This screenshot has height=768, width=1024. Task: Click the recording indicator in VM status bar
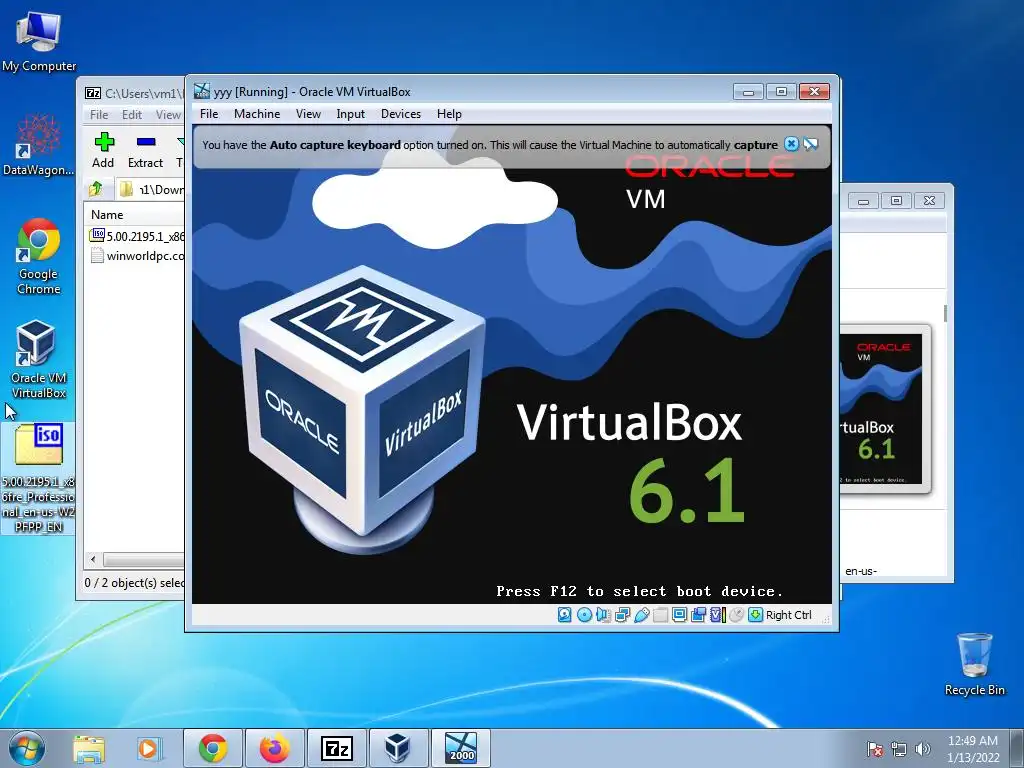tap(698, 615)
